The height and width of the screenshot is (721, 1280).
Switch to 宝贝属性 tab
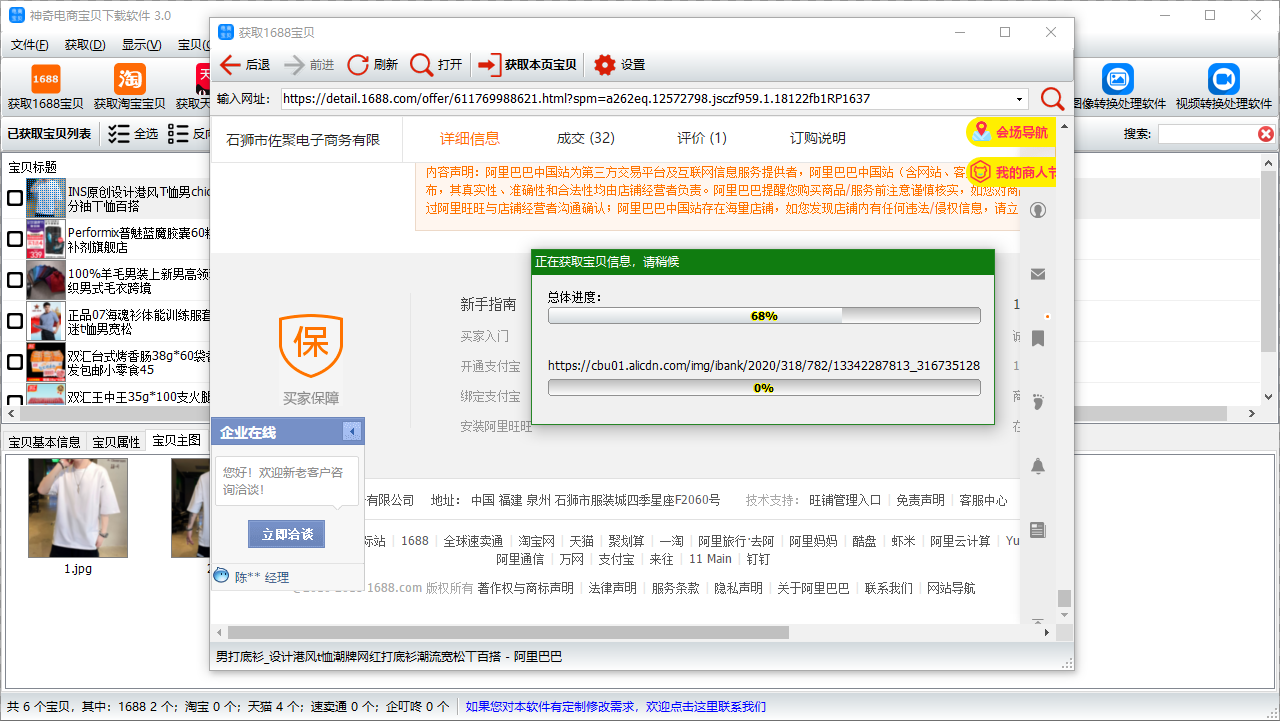(x=116, y=442)
